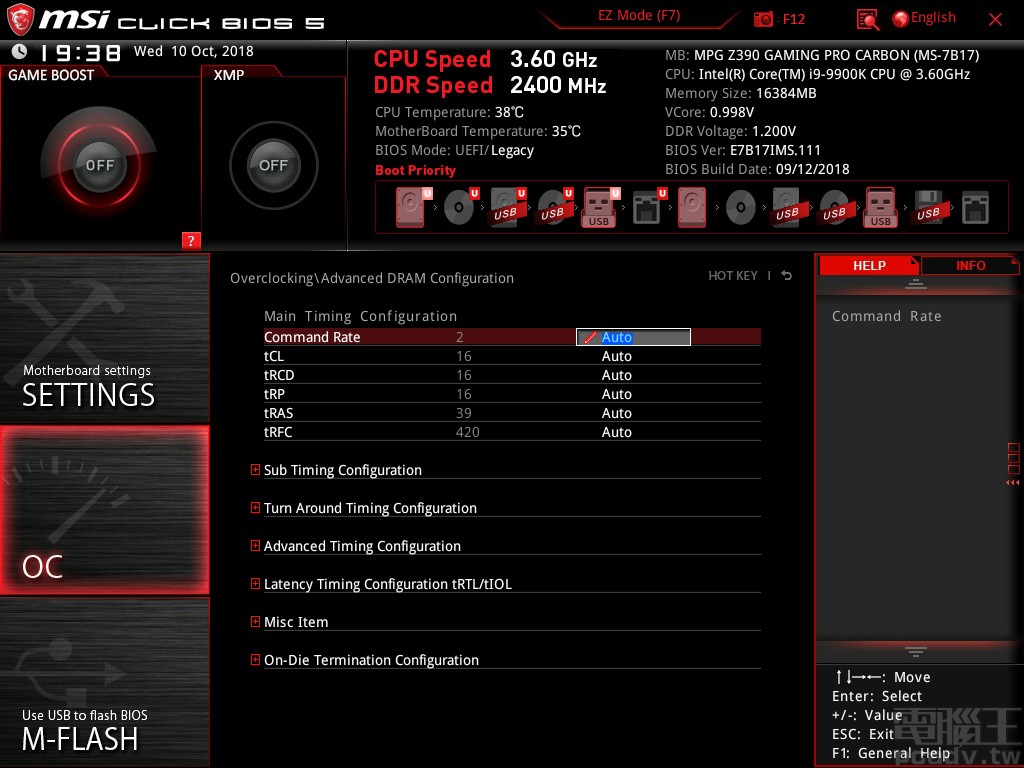Open the BIOS search magnifier icon
The height and width of the screenshot is (768, 1024).
[867, 19]
